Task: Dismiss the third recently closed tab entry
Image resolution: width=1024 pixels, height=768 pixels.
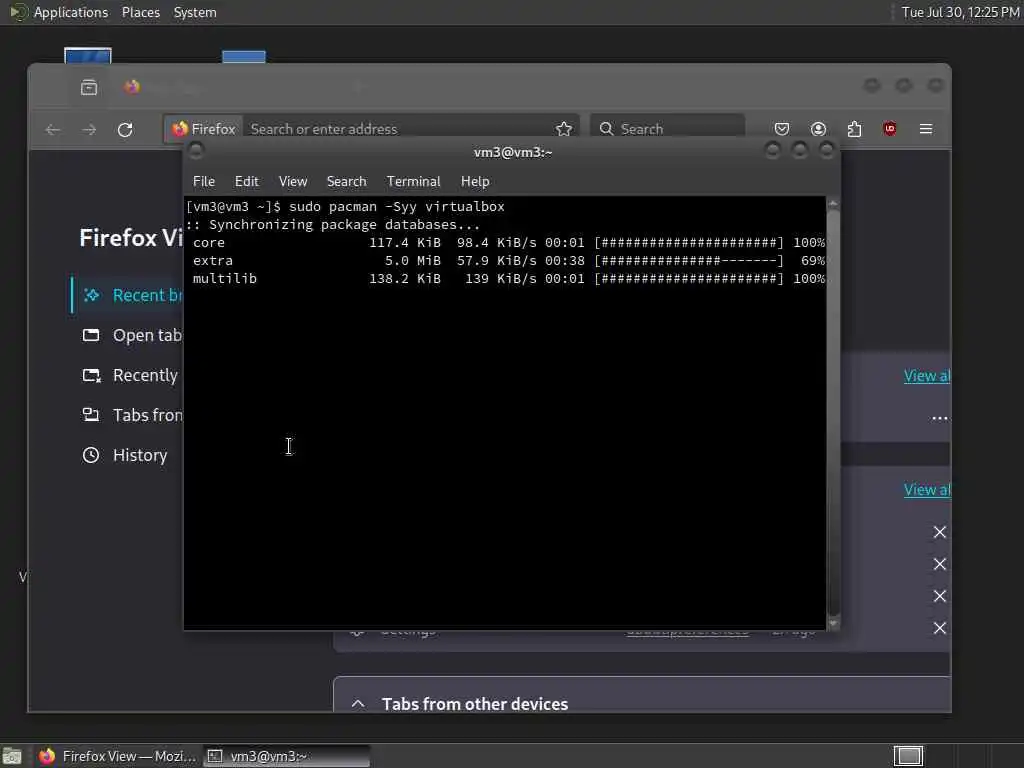Action: 940,596
